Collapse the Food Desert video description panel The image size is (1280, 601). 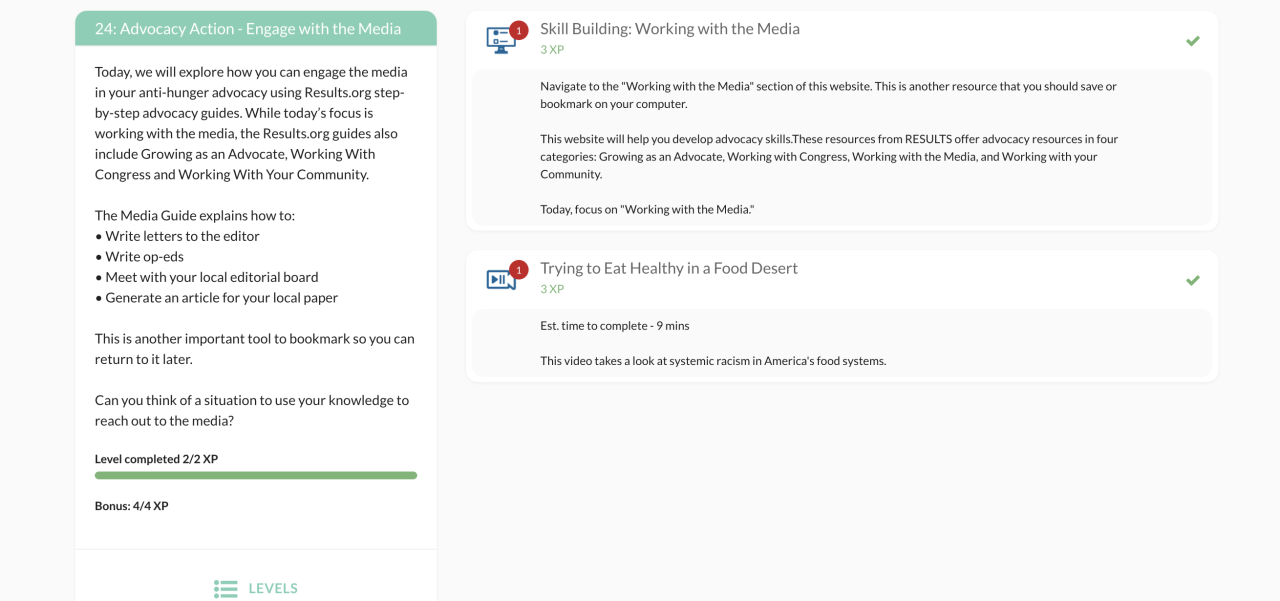click(x=840, y=343)
